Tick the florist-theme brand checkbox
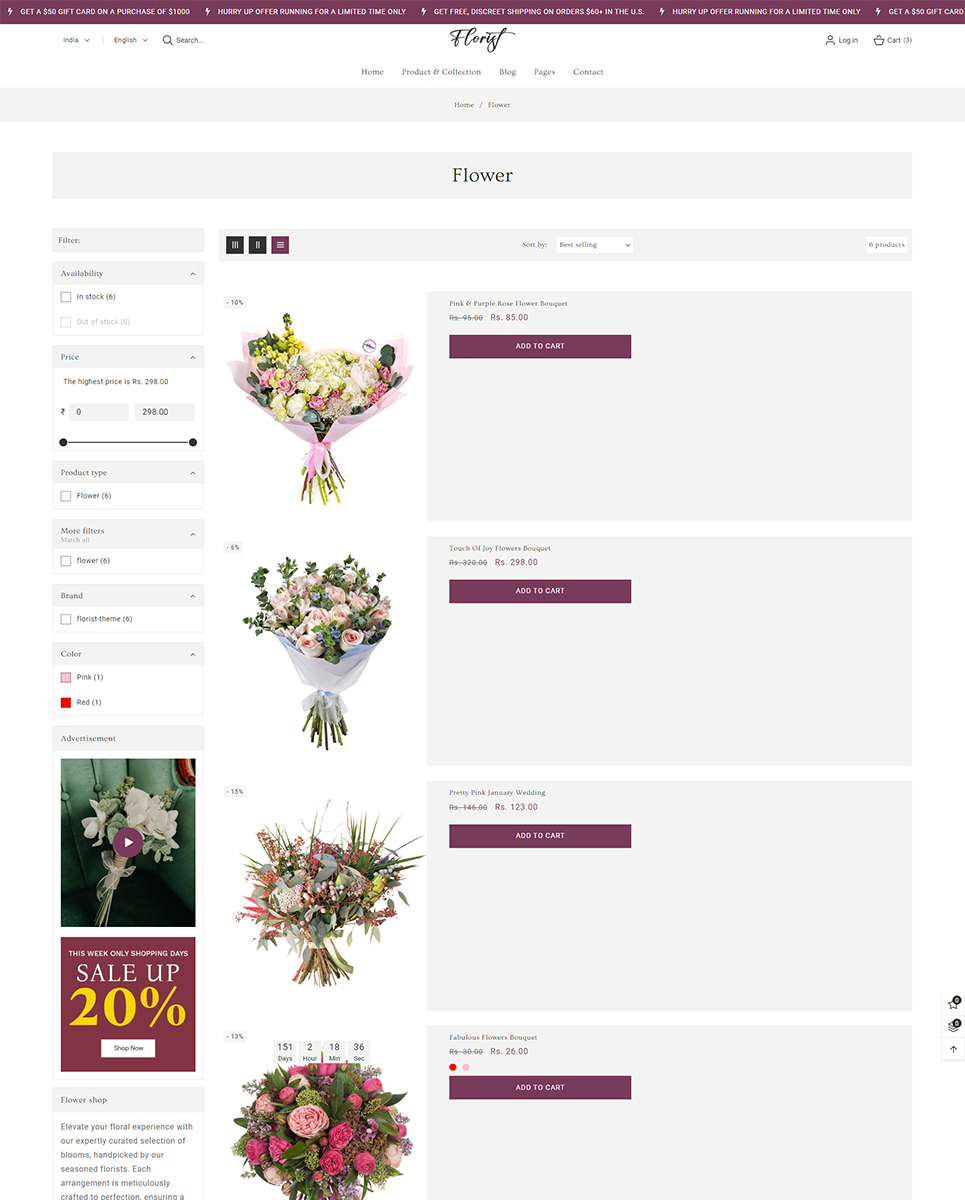 [x=66, y=619]
